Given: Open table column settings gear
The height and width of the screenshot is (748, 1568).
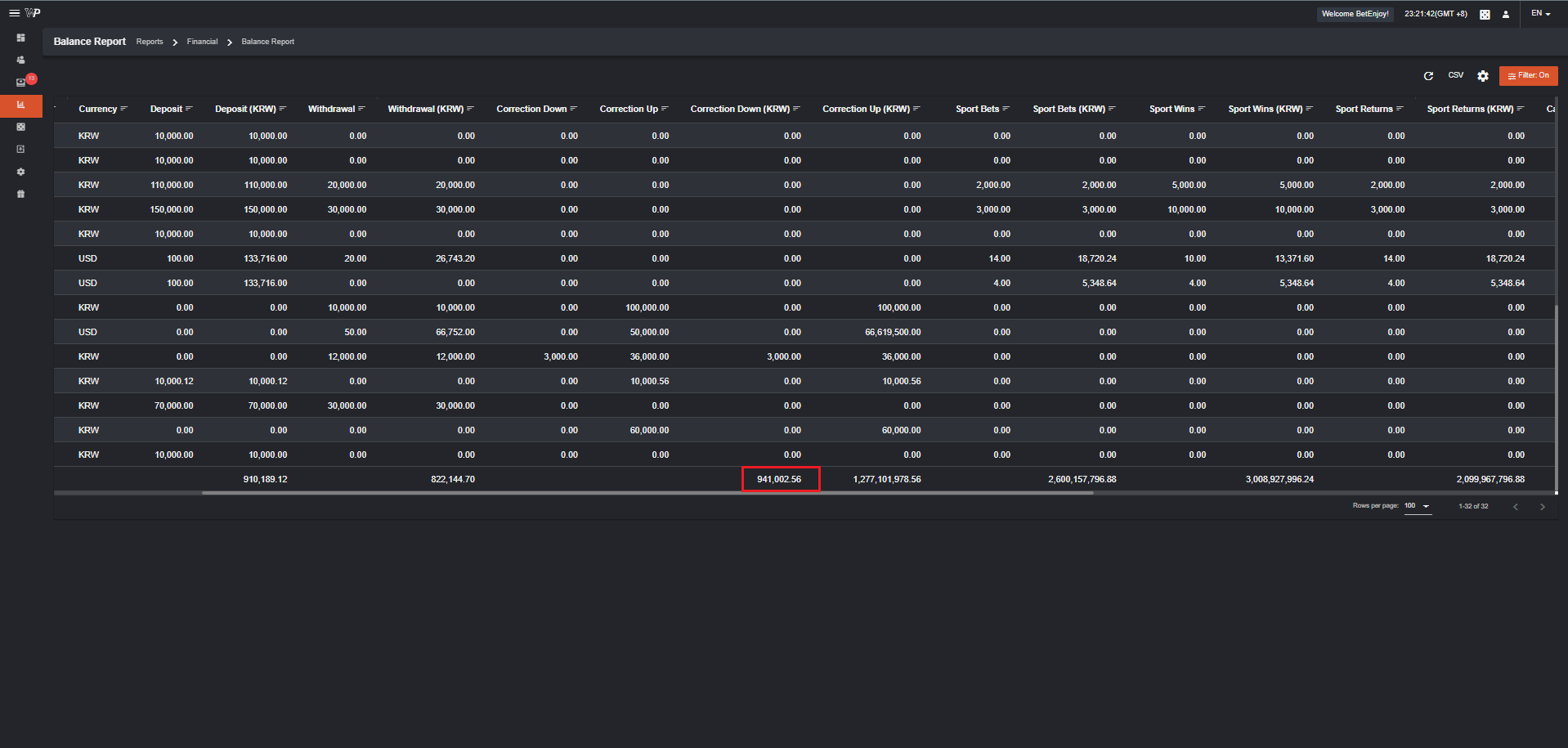Looking at the screenshot, I should (x=1483, y=76).
